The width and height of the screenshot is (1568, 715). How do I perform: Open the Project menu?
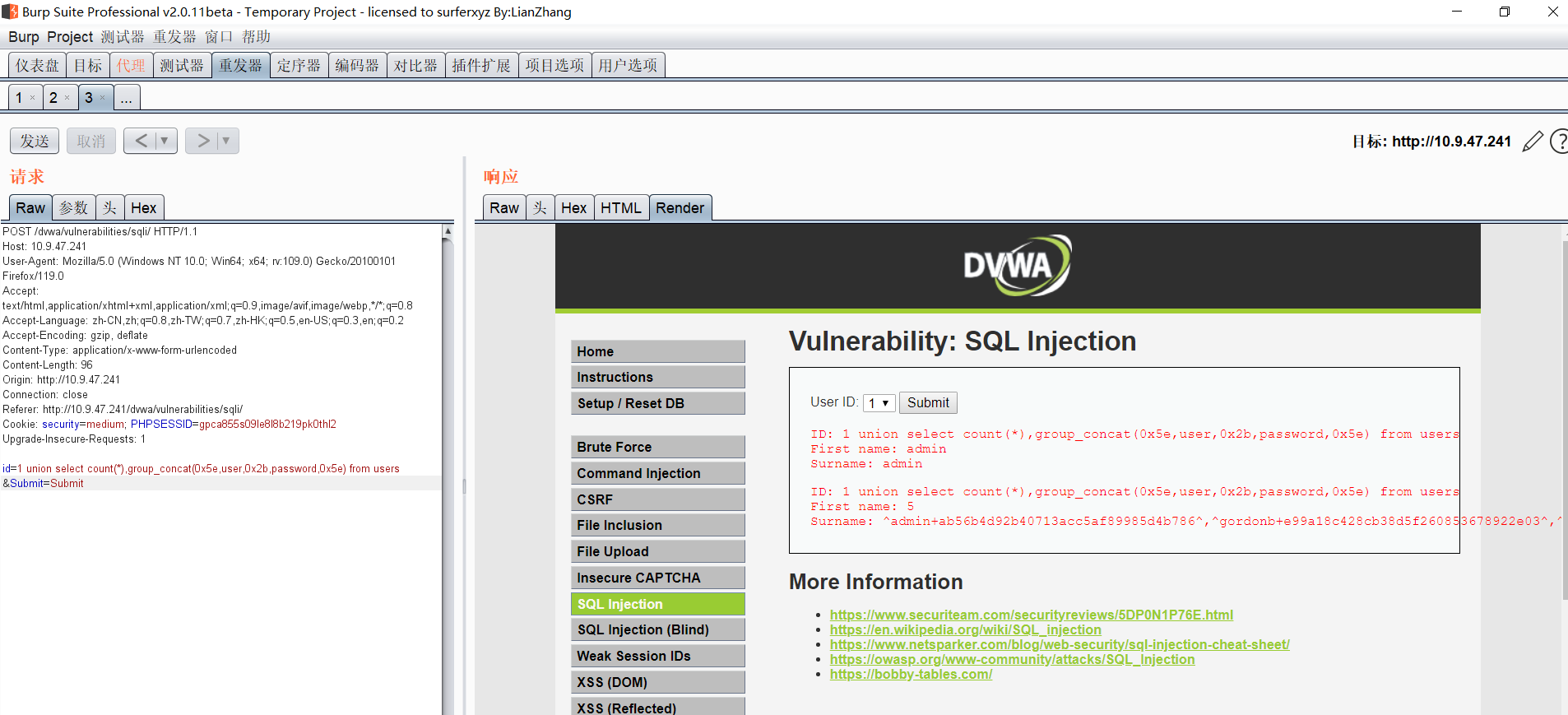click(x=70, y=37)
